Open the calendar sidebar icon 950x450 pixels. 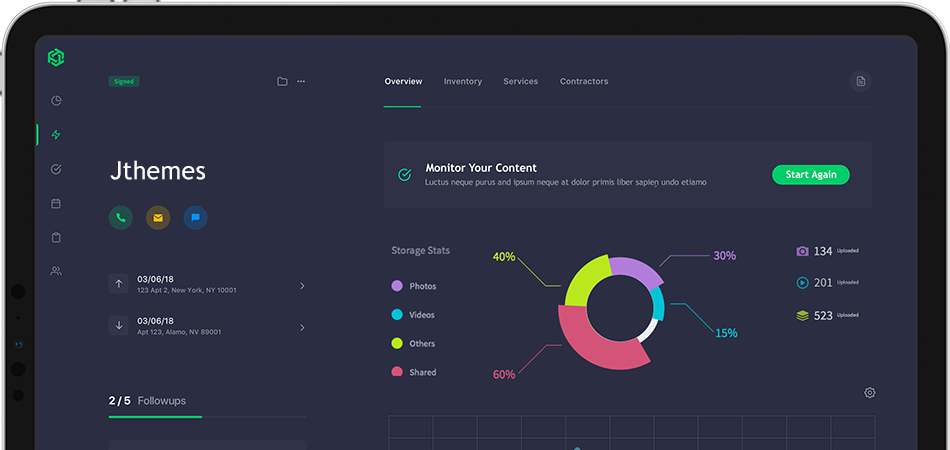coord(56,203)
